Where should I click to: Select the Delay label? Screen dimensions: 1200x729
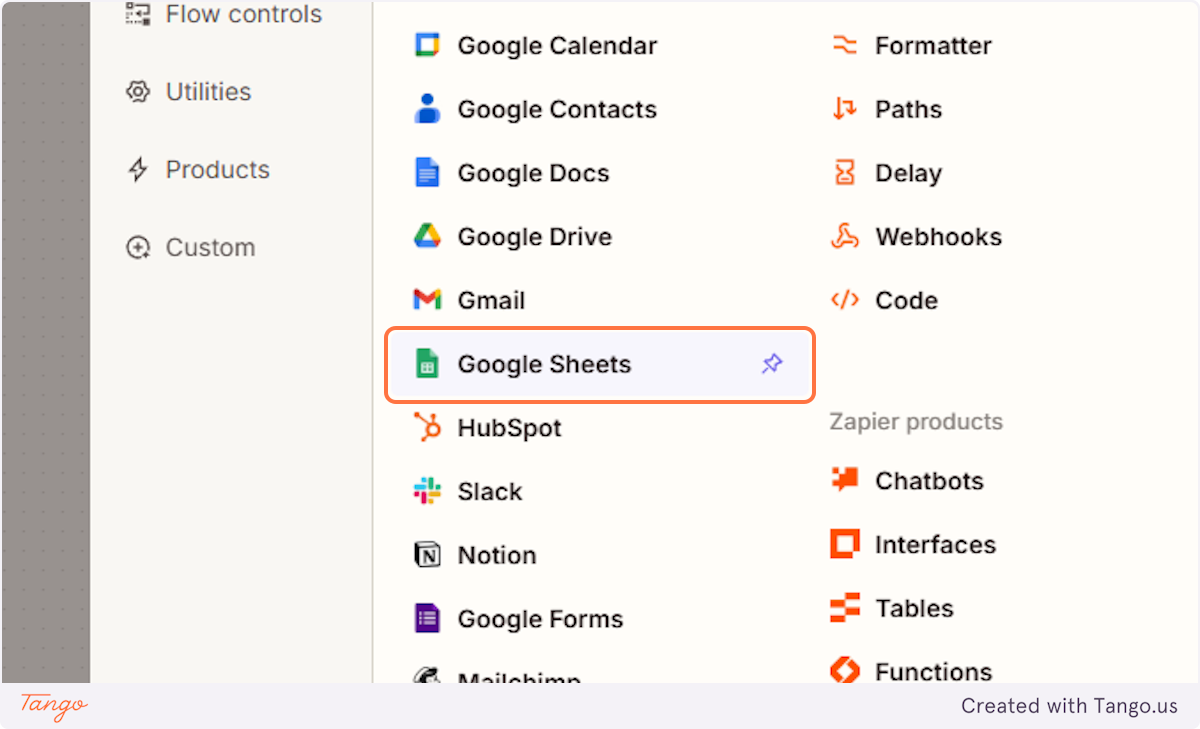[908, 173]
